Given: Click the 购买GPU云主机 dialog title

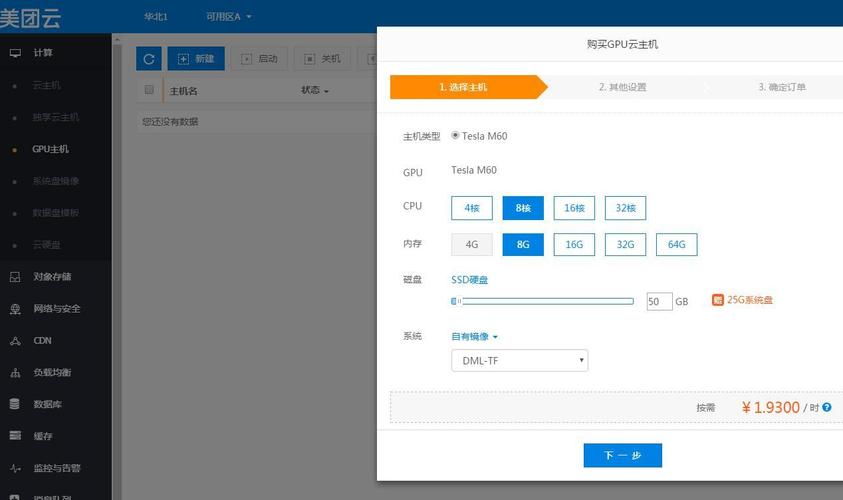Looking at the screenshot, I should pyautogui.click(x=622, y=44).
